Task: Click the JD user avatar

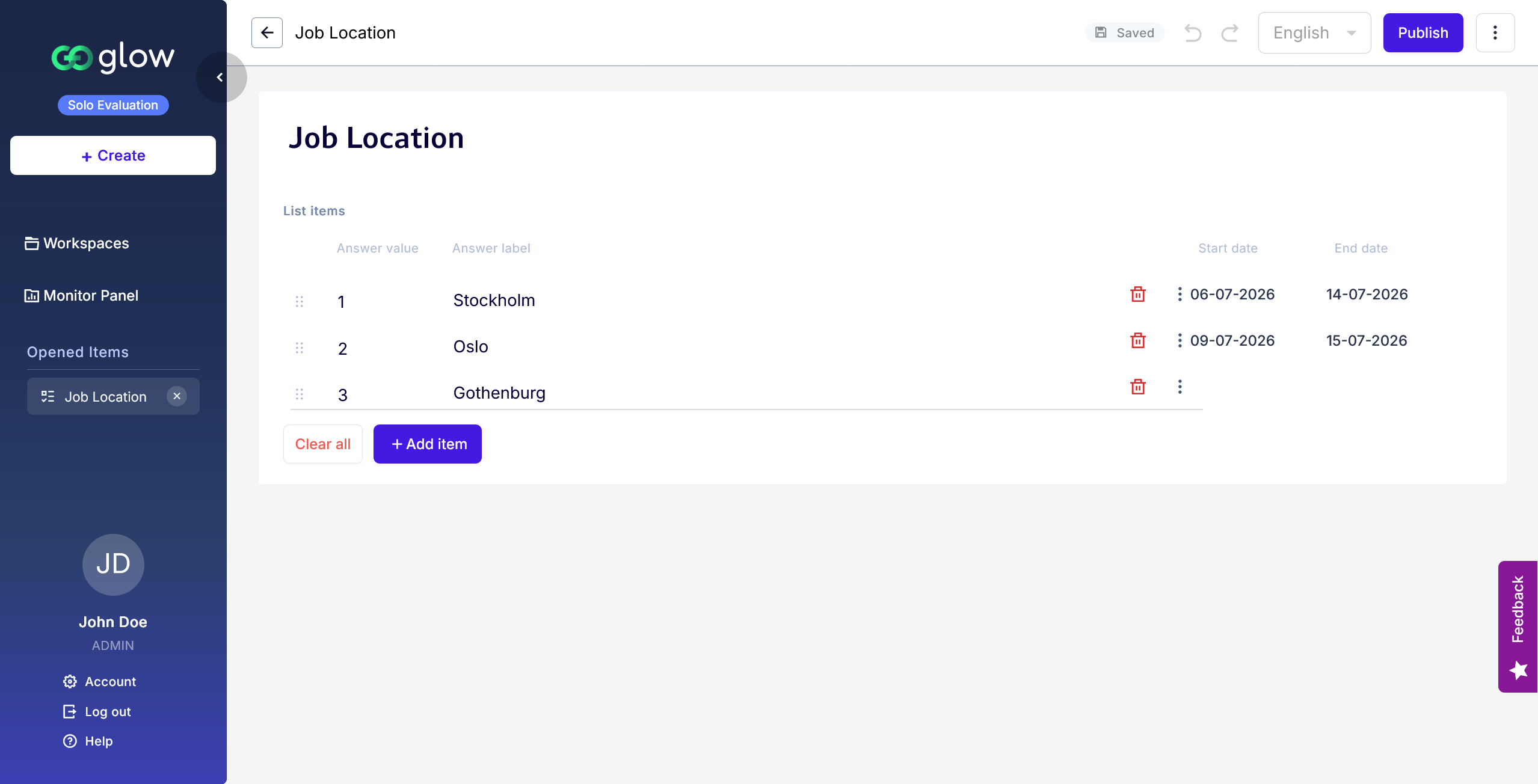Action: click(x=113, y=565)
